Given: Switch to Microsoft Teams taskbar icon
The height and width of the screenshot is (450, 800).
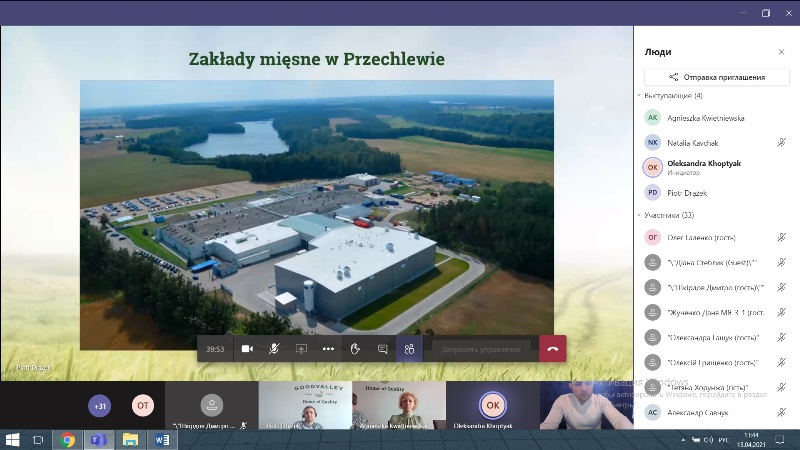Looking at the screenshot, I should (x=99, y=440).
